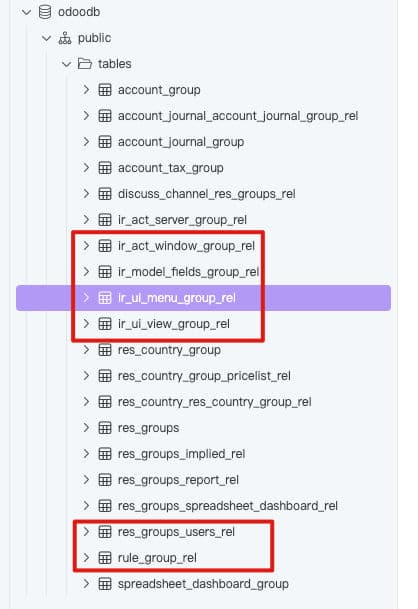Screen dimensions: 418x609
Task: Click the spreadsheet_dashboard_group table icon
Action: 105,584
